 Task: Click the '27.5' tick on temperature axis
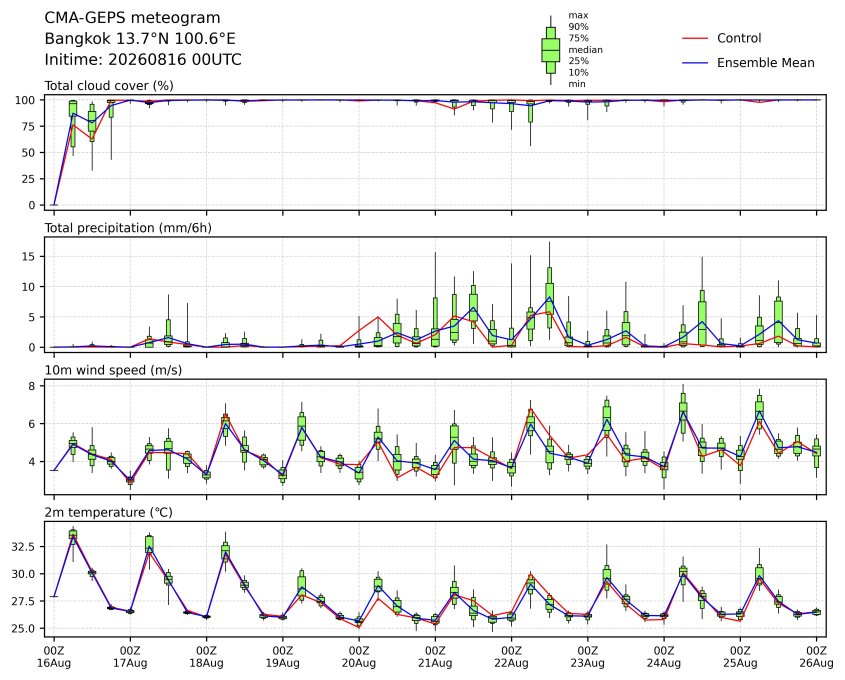click(x=24, y=601)
